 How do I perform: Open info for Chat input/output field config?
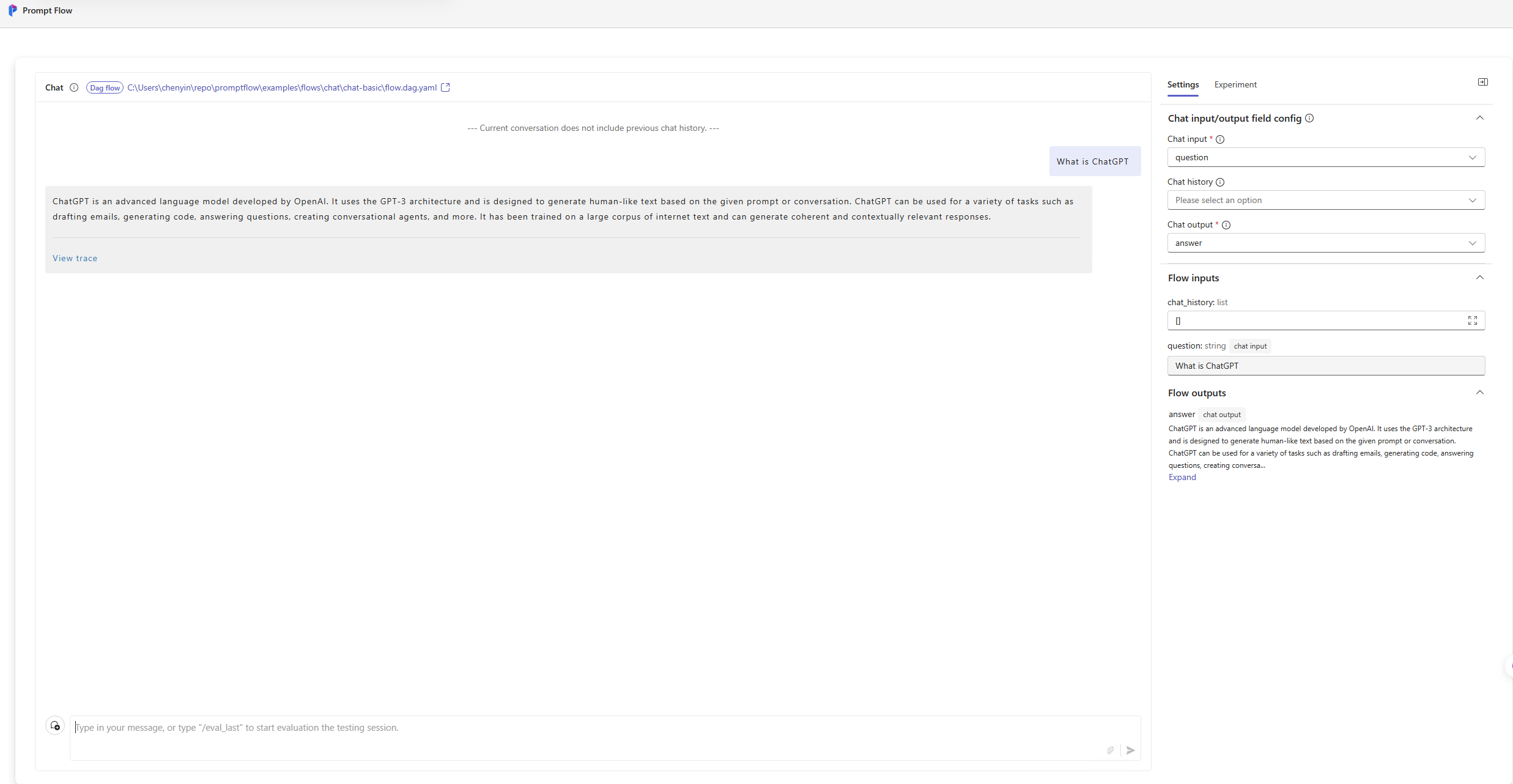[1309, 118]
